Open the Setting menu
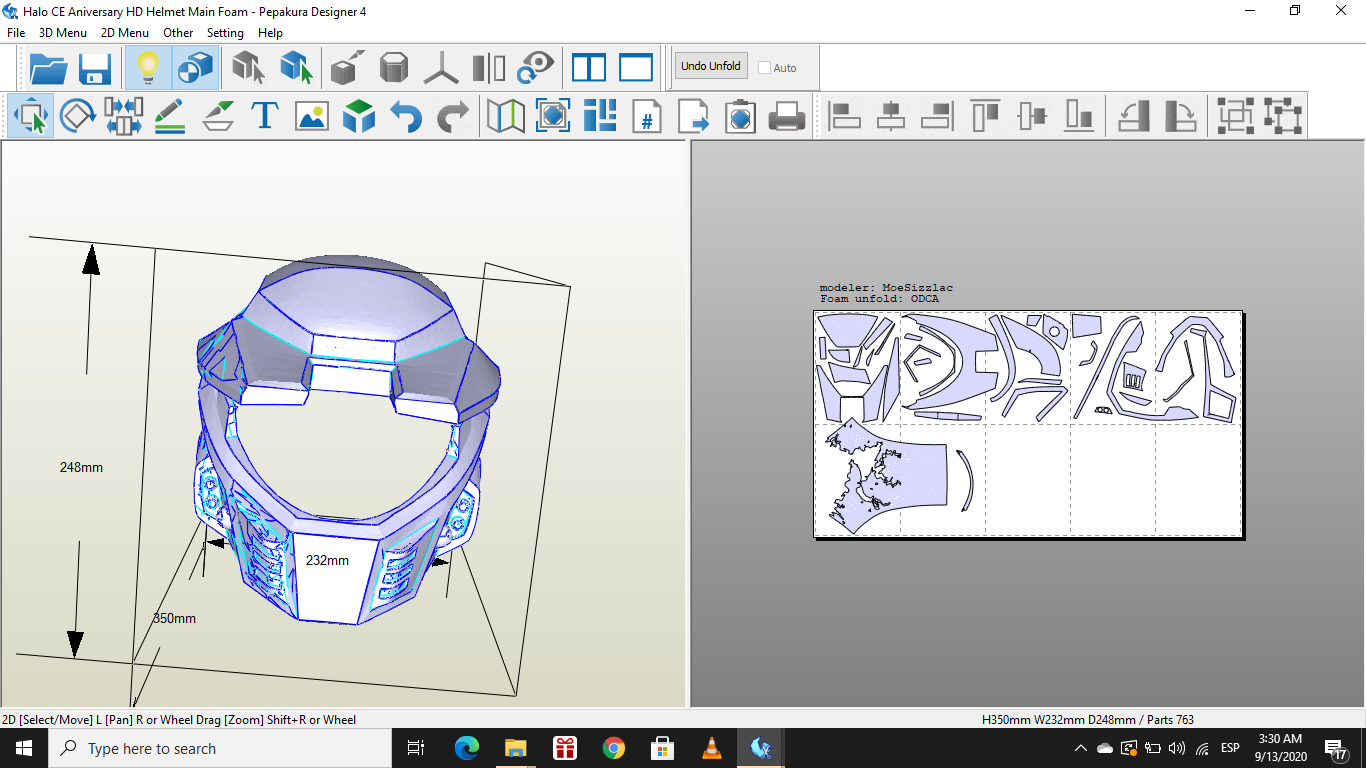 [x=225, y=33]
